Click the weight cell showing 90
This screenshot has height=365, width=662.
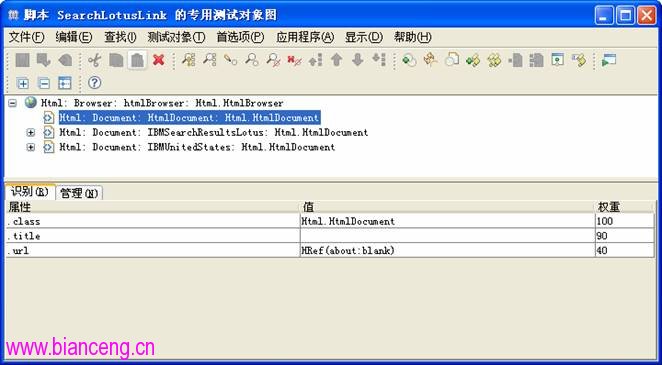tap(625, 236)
